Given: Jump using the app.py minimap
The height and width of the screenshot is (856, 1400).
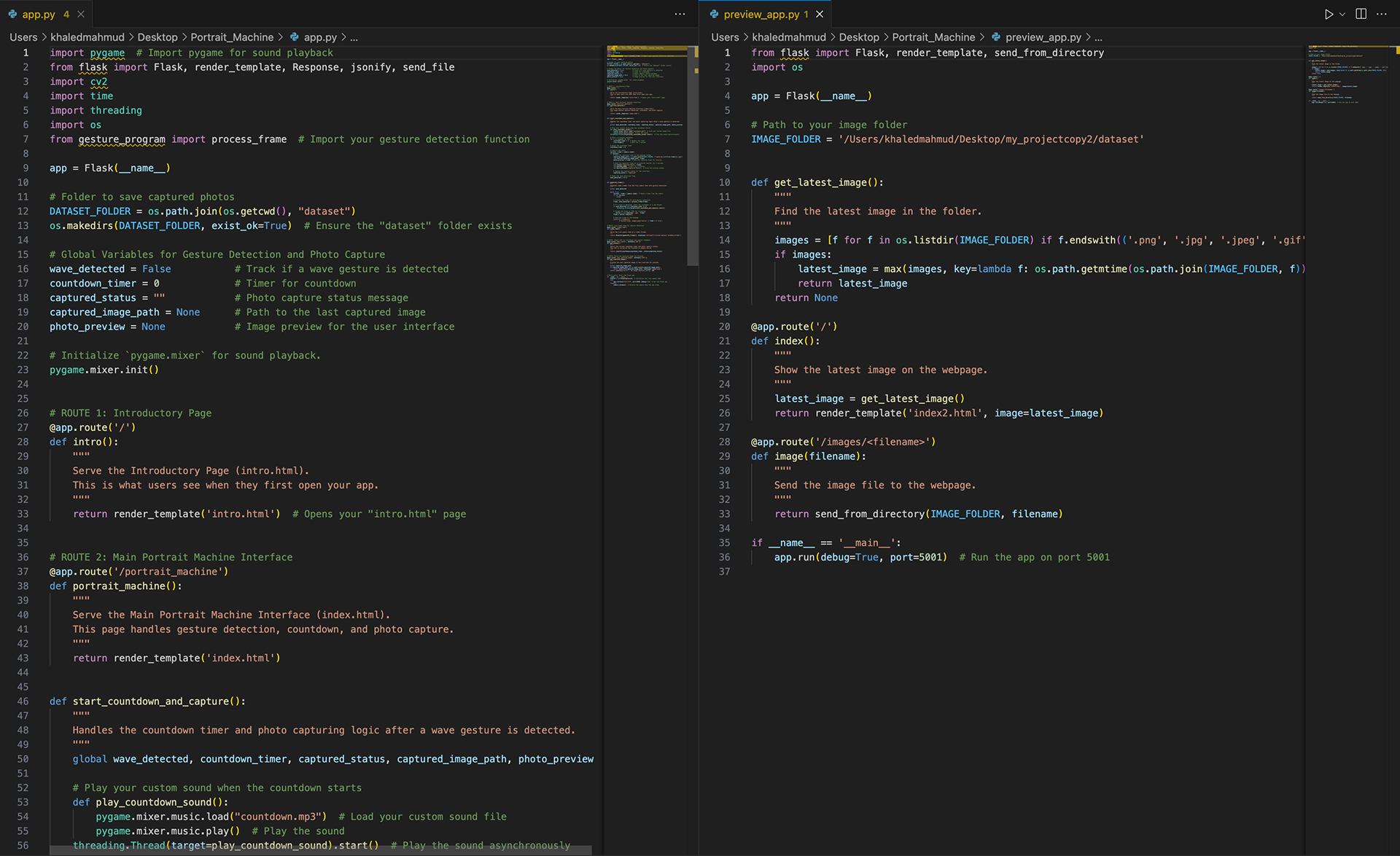Looking at the screenshot, I should [x=646, y=168].
